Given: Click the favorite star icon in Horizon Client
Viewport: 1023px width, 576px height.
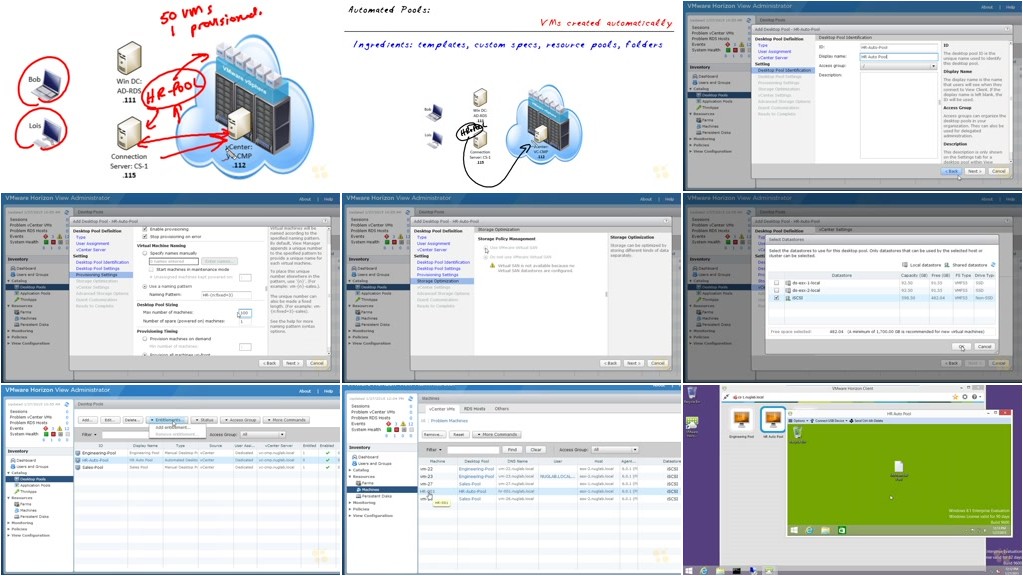Looking at the screenshot, I should (955, 397).
